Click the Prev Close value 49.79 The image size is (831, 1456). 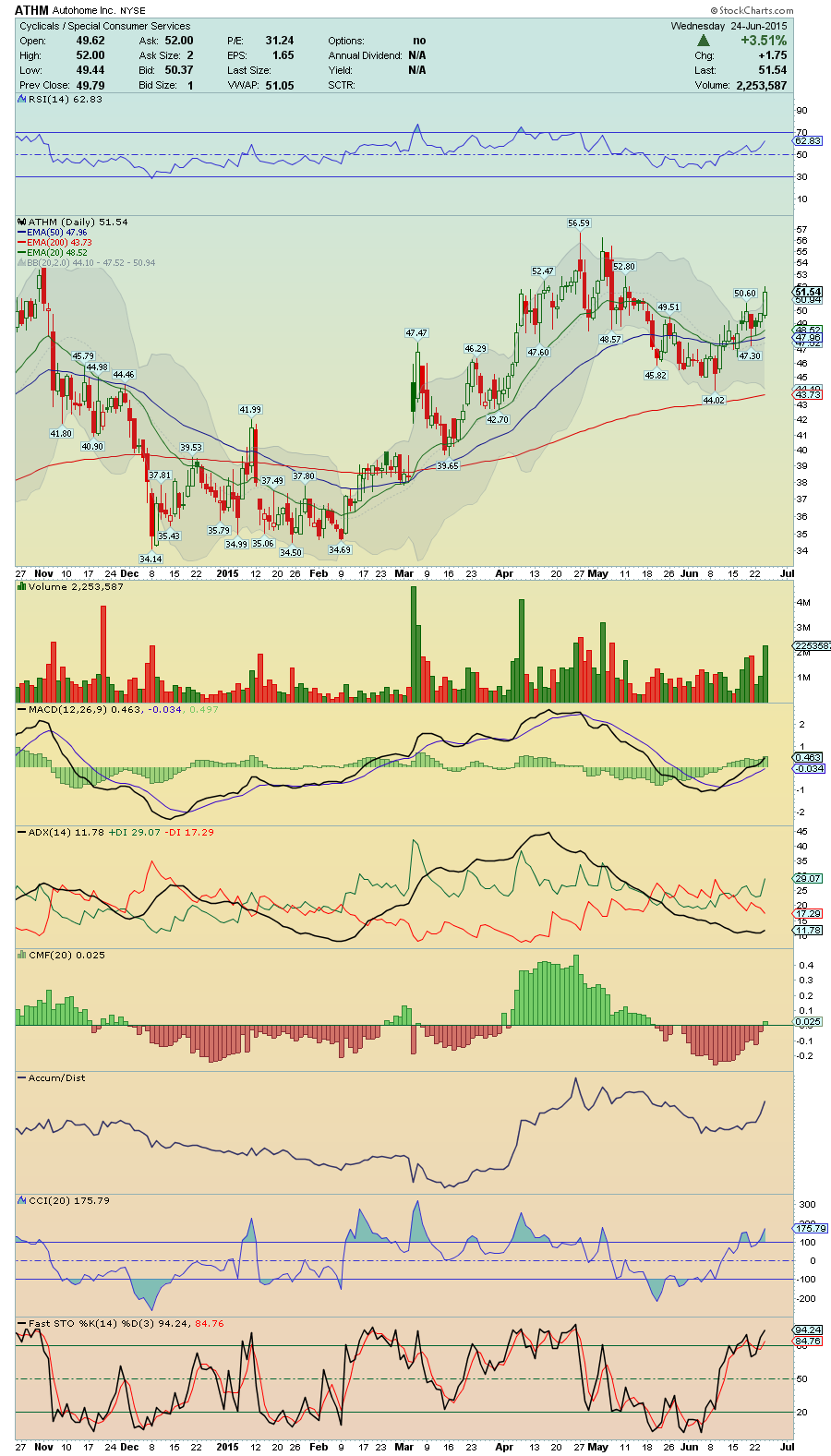tap(90, 85)
